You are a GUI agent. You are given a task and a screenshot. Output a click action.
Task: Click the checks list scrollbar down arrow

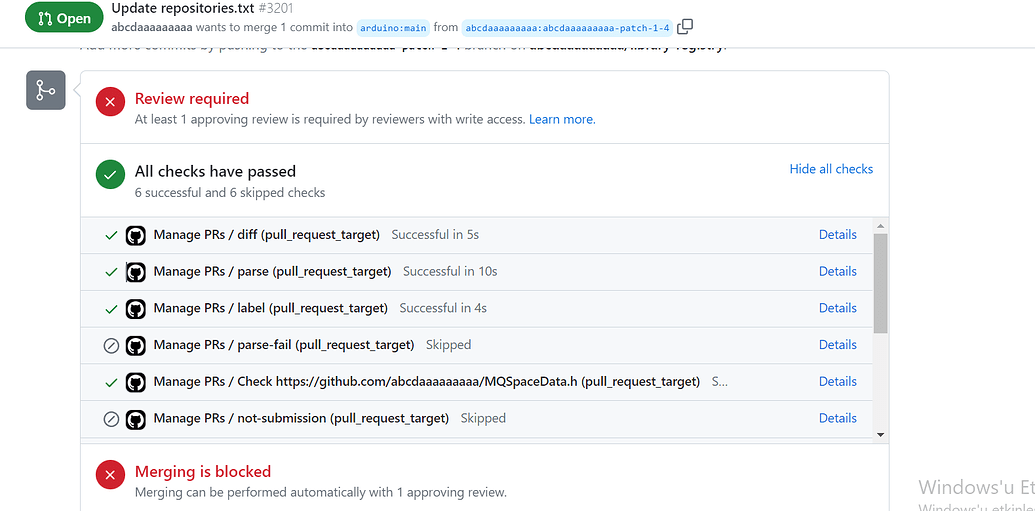tap(880, 434)
